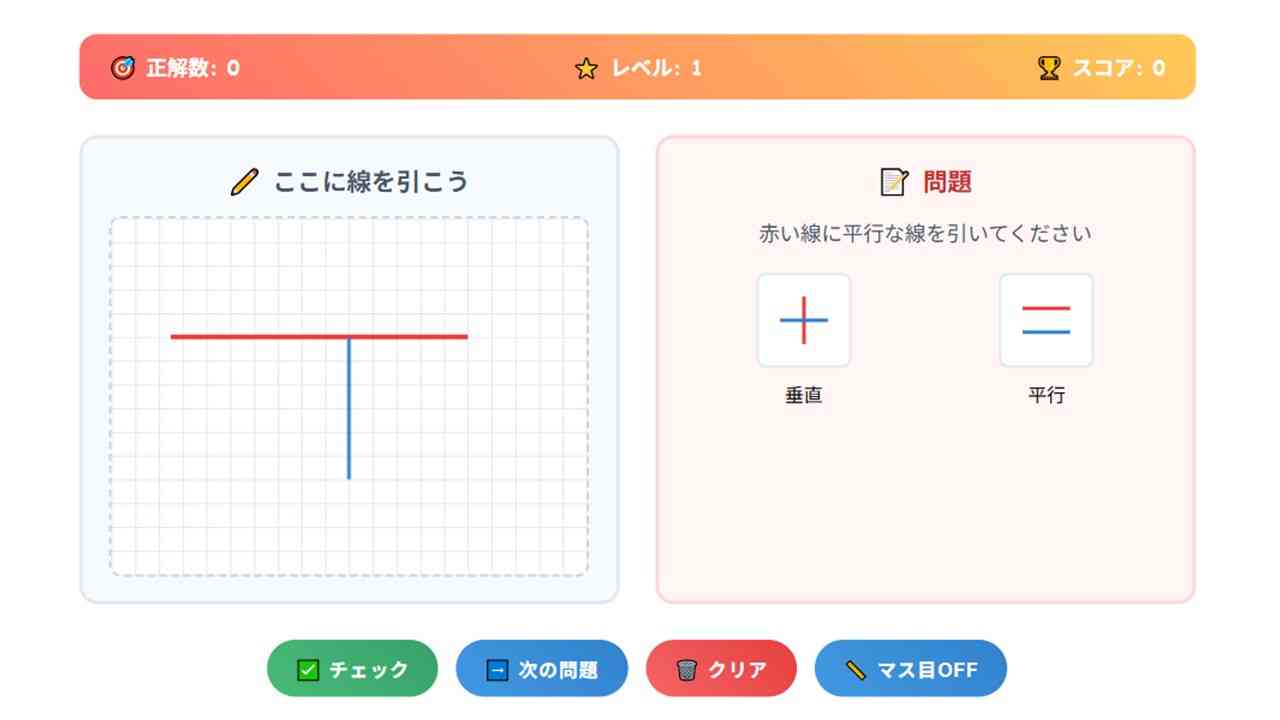Clear the drawing with クリア button

tap(721, 668)
